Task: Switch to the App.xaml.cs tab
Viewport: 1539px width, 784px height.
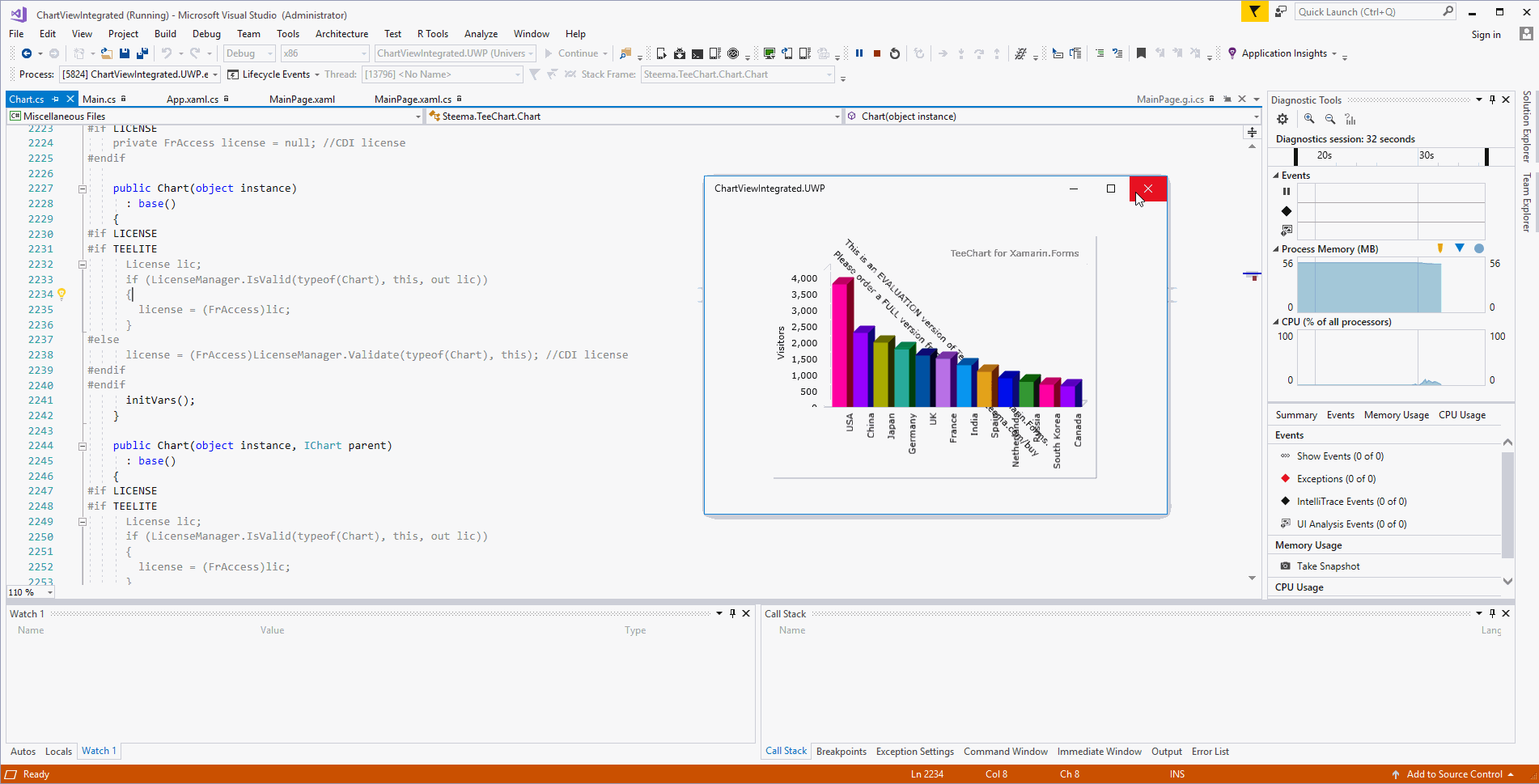Action: tap(193, 100)
